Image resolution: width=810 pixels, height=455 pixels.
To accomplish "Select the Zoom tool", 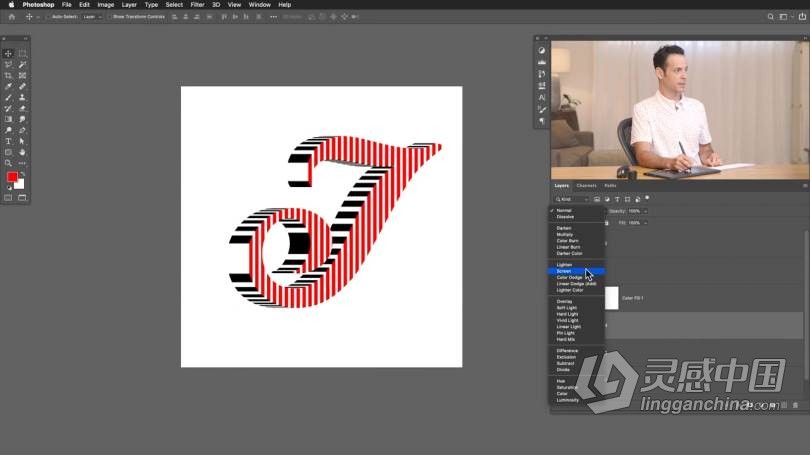I will [9, 163].
